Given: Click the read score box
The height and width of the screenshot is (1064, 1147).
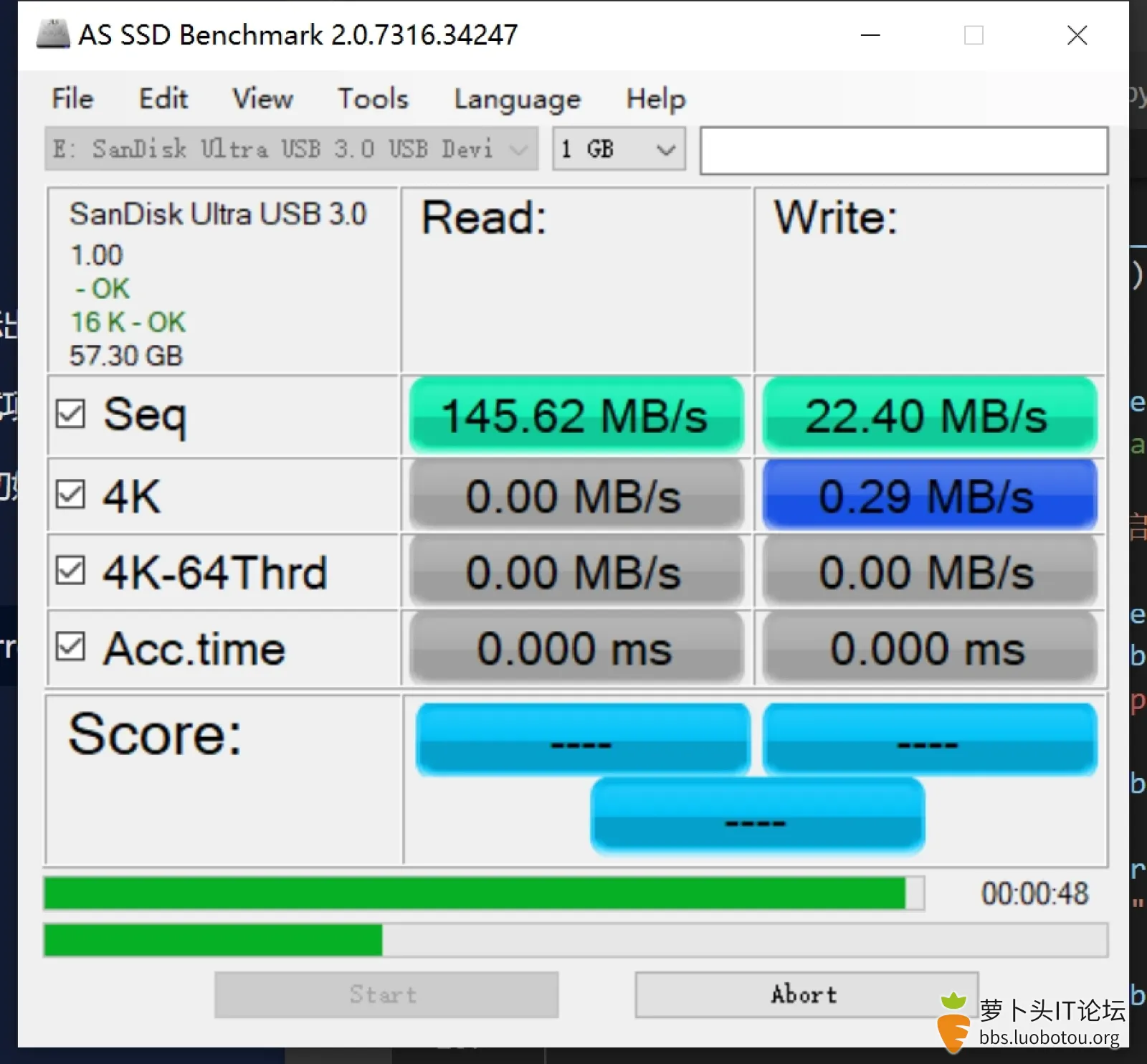Looking at the screenshot, I should (x=583, y=739).
